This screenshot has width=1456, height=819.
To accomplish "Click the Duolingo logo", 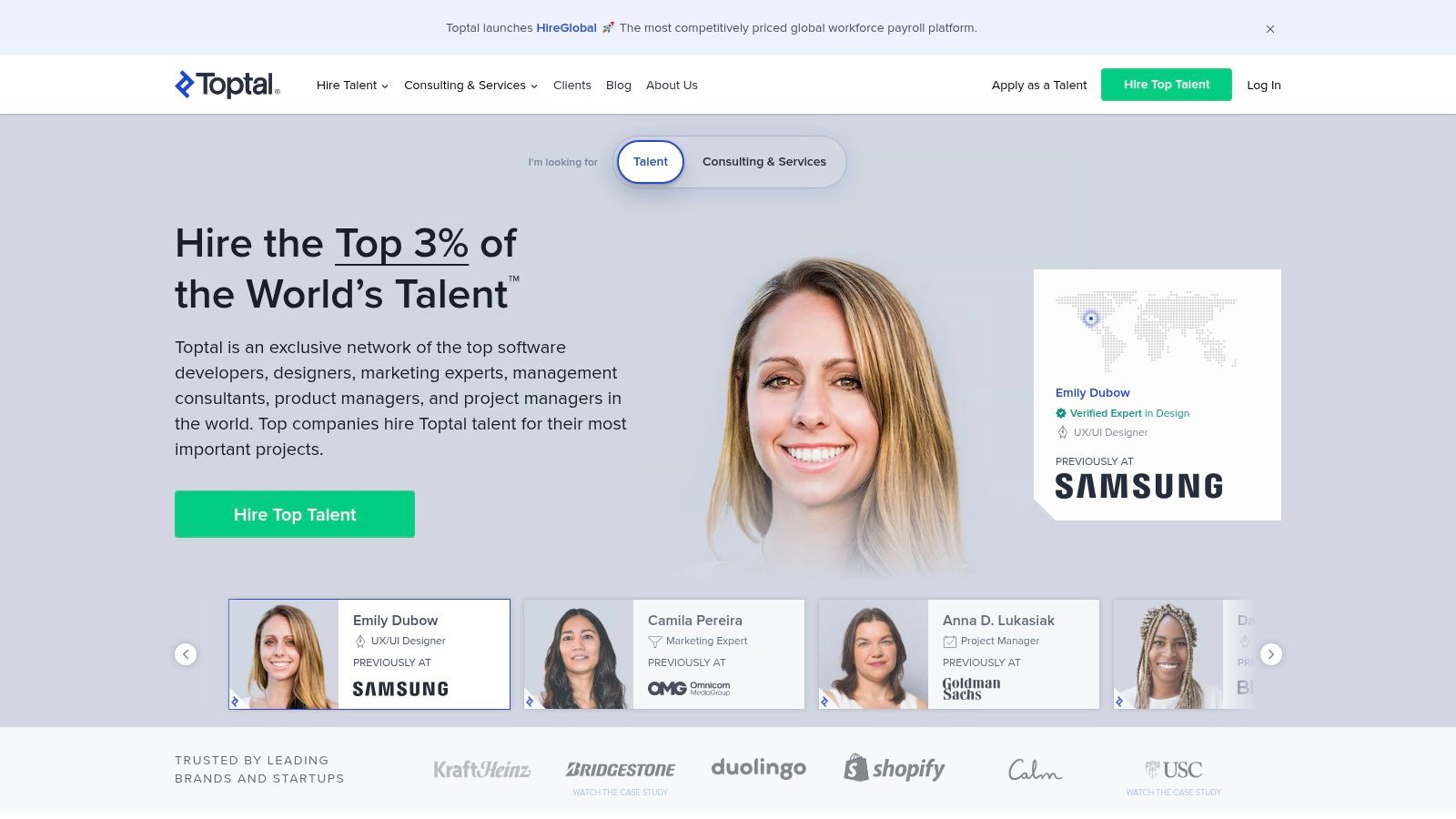I will [x=759, y=768].
